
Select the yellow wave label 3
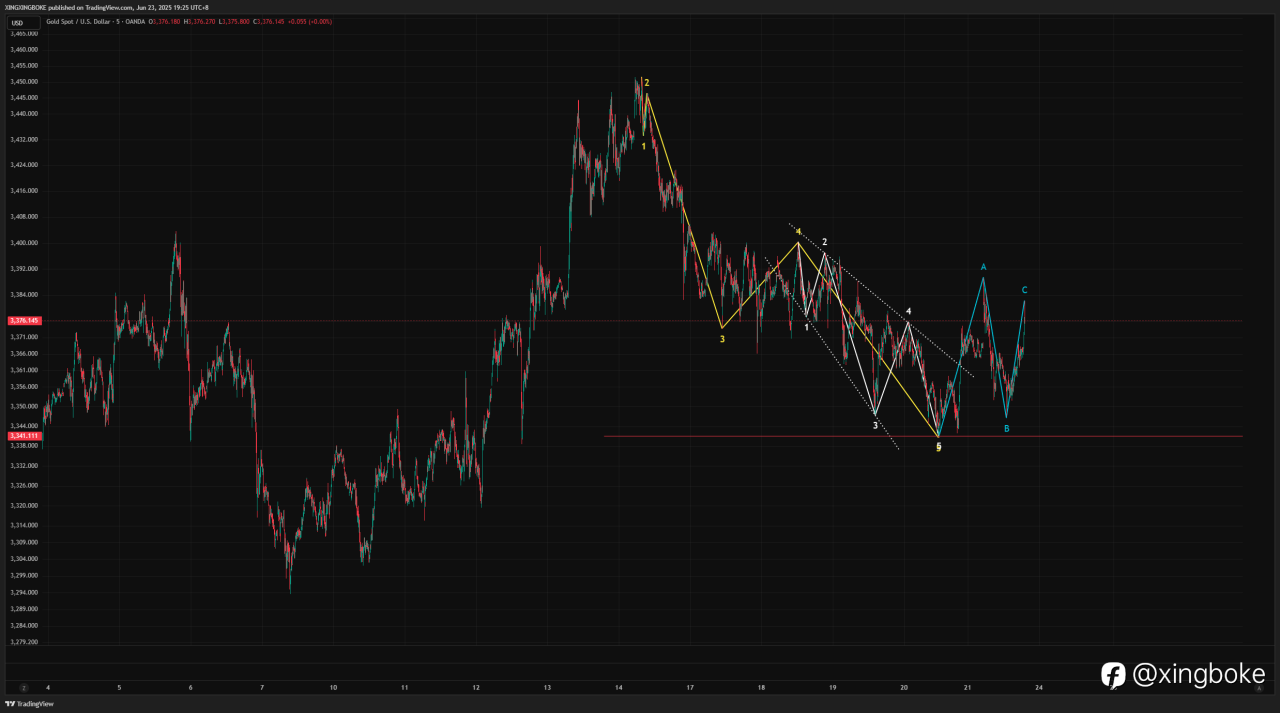point(722,339)
